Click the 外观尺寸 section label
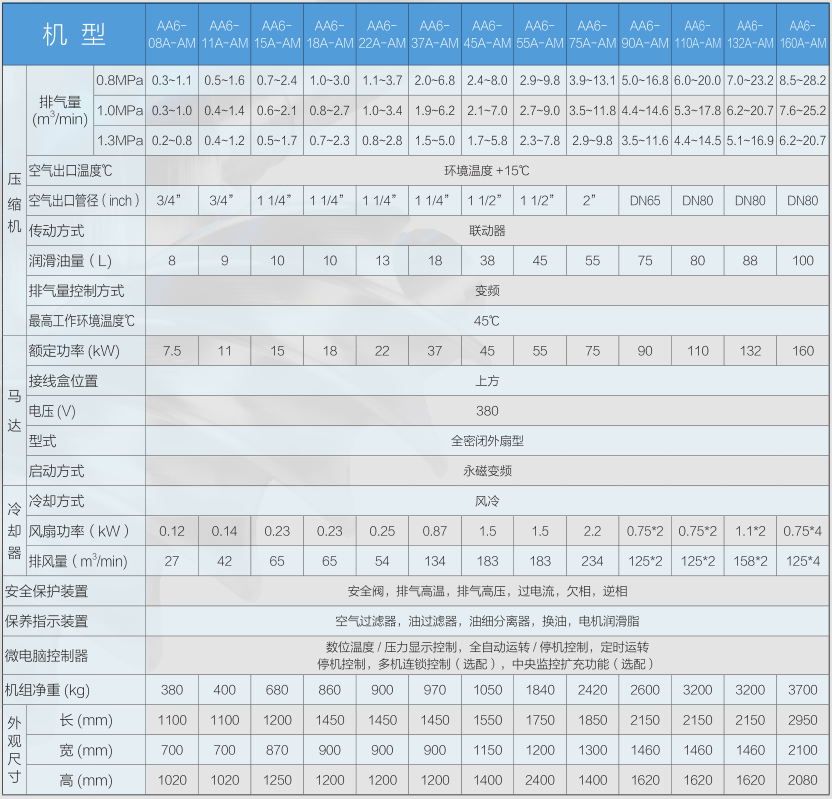This screenshot has height=799, width=832. click(x=14, y=750)
